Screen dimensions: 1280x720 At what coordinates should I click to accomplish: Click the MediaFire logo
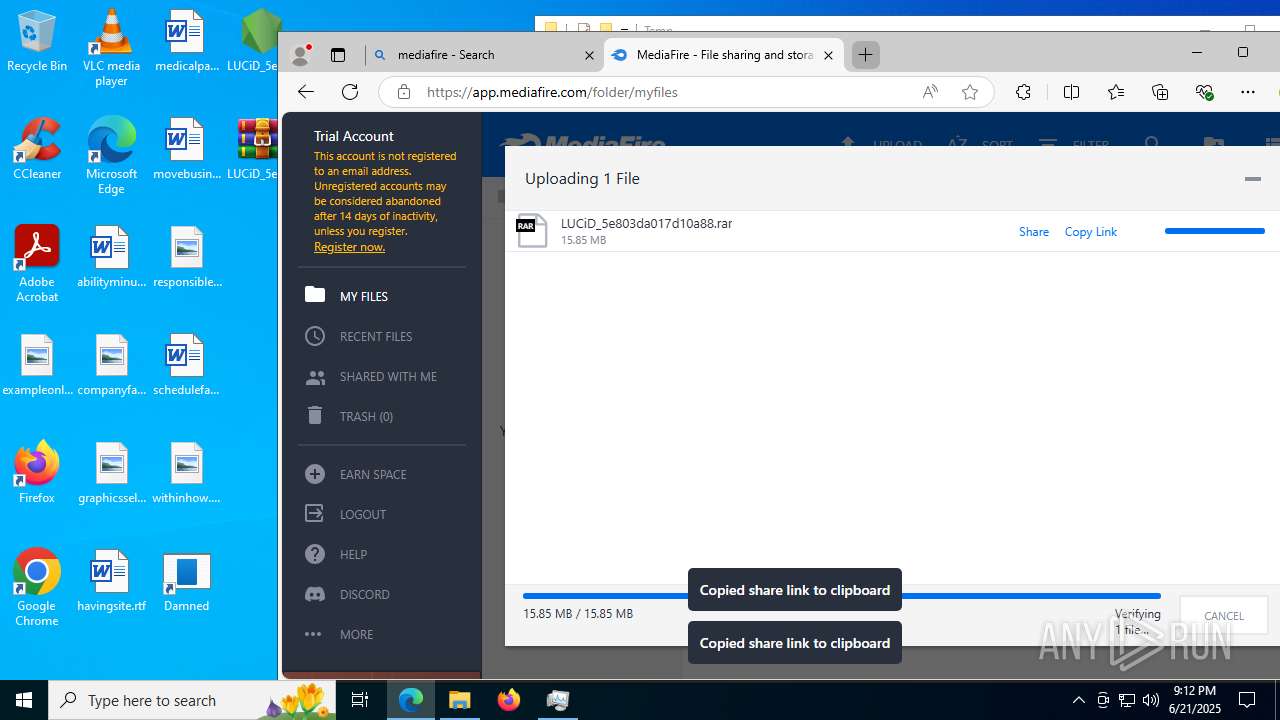click(x=583, y=144)
